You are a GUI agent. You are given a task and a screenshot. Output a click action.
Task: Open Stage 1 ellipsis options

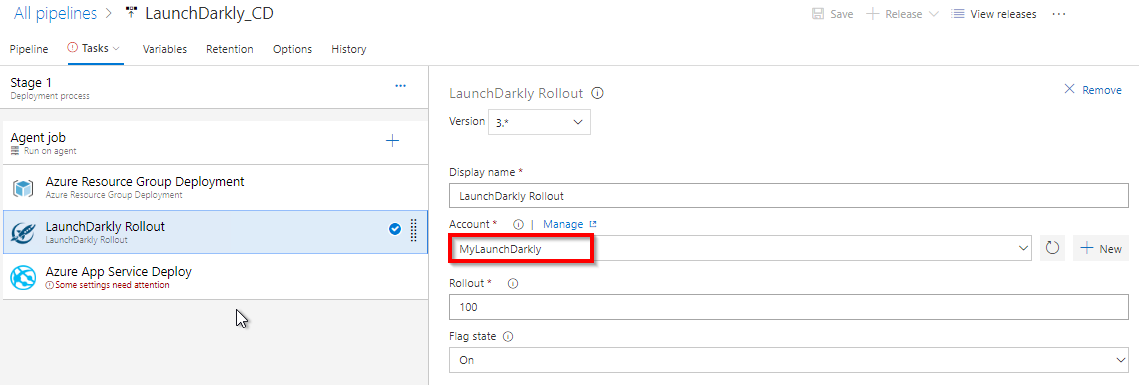pos(400,86)
